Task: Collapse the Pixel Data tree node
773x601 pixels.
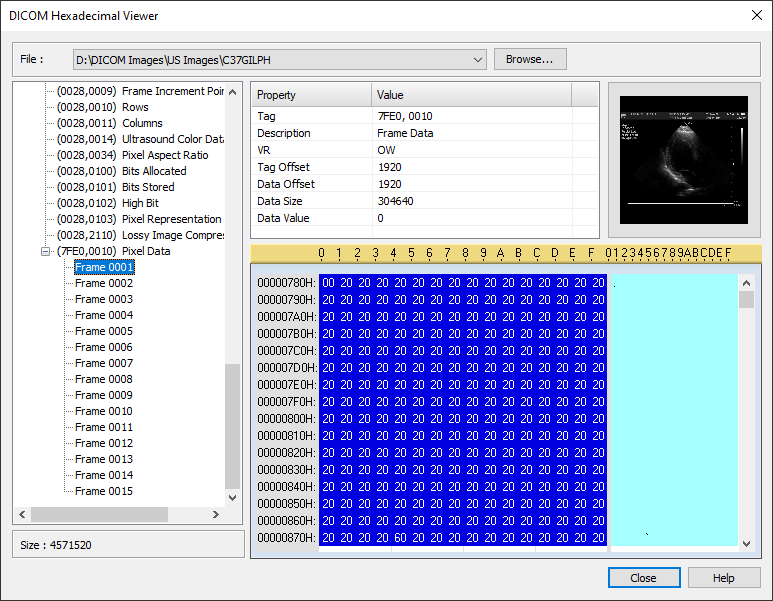Action: pos(46,251)
